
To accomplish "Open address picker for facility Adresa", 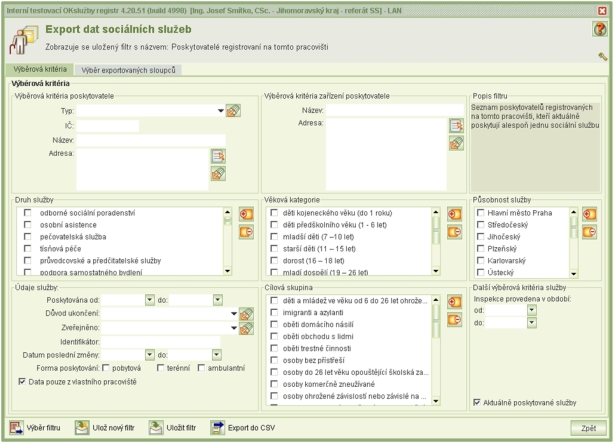I will coord(456,126).
